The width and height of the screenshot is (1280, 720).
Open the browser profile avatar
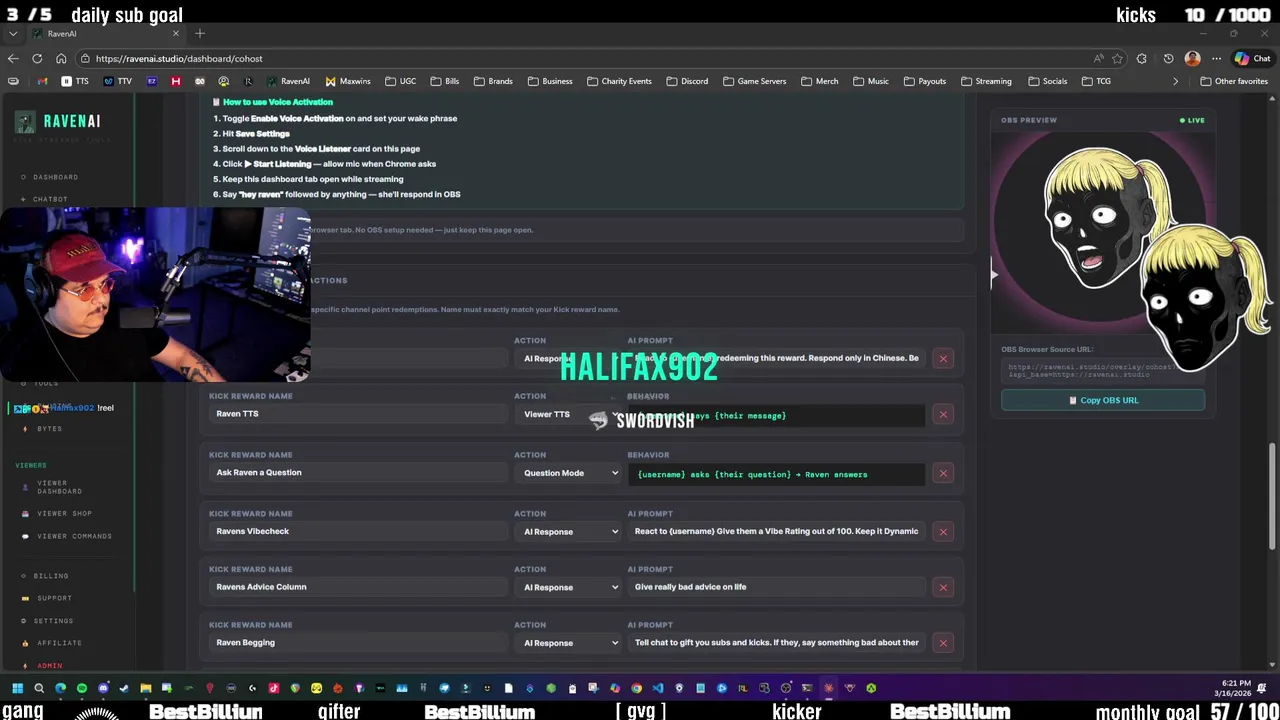(1192, 58)
